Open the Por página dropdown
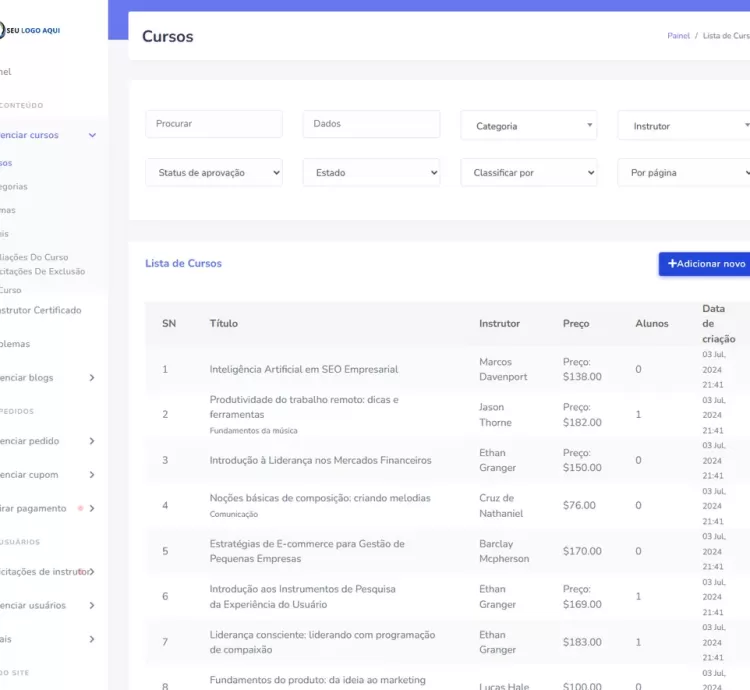The width and height of the screenshot is (750, 690). click(x=685, y=173)
